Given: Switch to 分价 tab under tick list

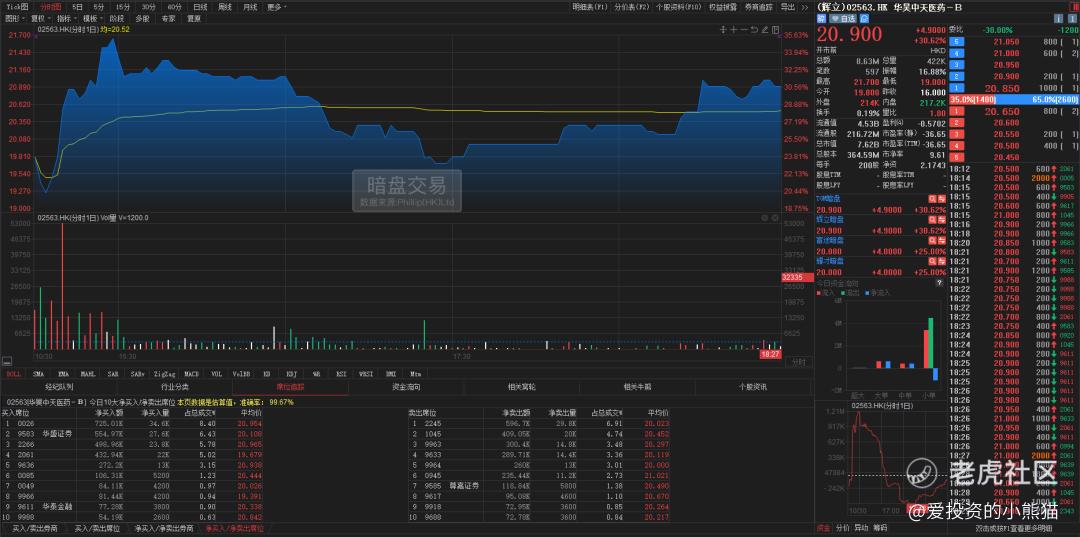Looking at the screenshot, I should click(842, 528).
